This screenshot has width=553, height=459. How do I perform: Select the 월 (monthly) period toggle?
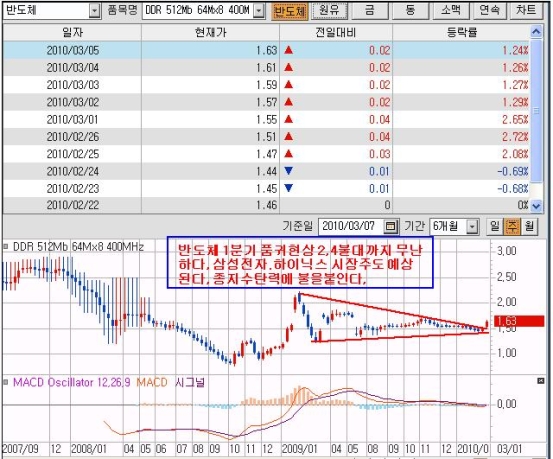[529, 226]
